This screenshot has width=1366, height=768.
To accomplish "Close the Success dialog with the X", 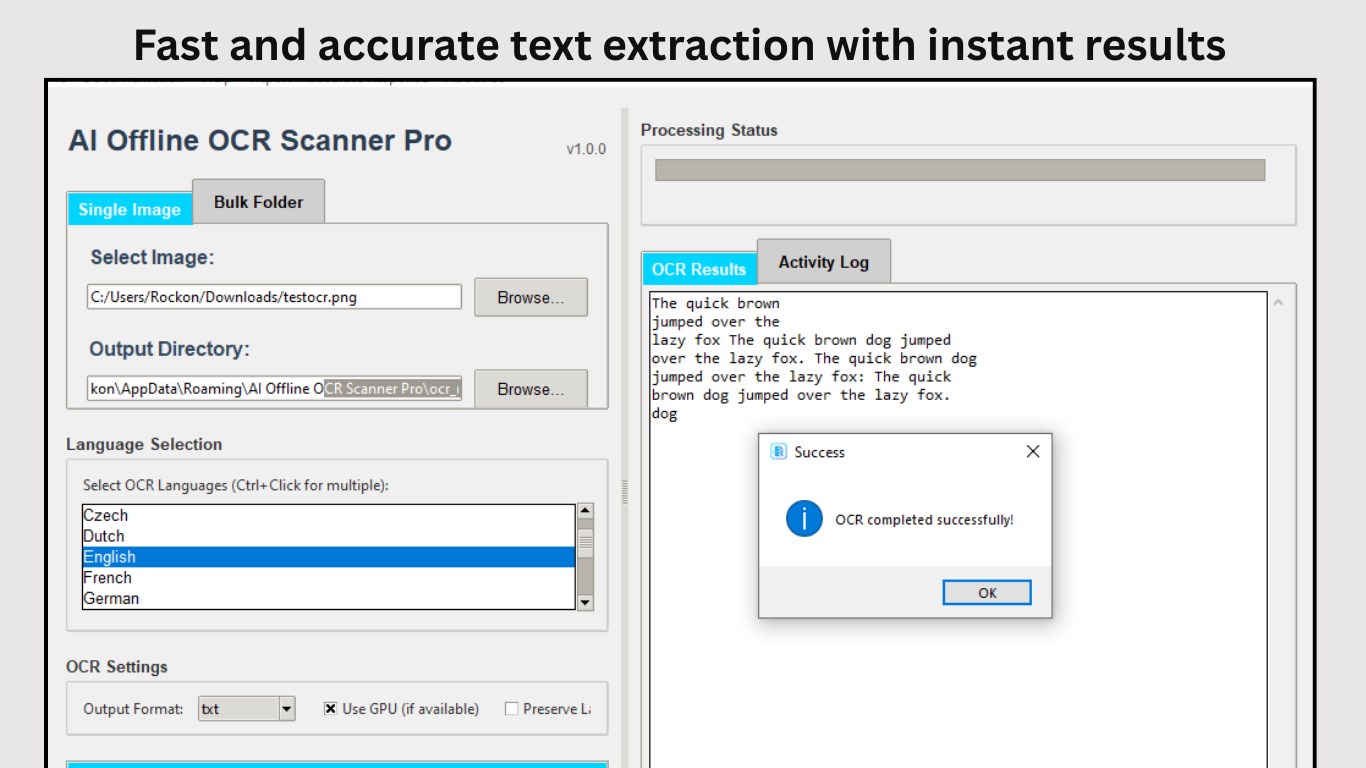I will tap(1033, 452).
